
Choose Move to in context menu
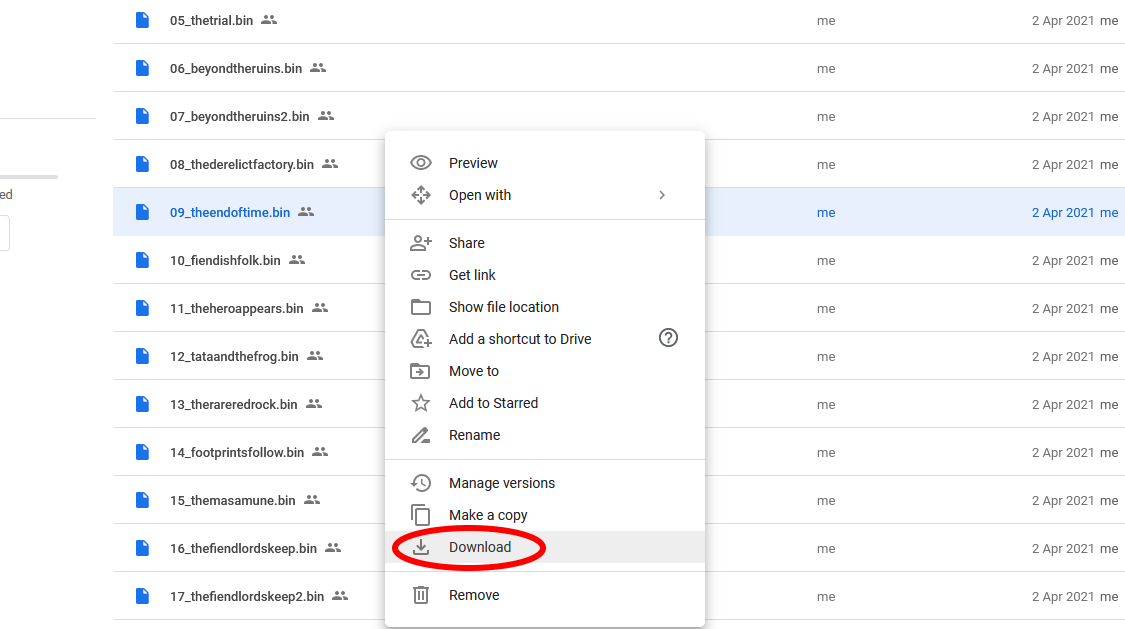click(x=474, y=371)
